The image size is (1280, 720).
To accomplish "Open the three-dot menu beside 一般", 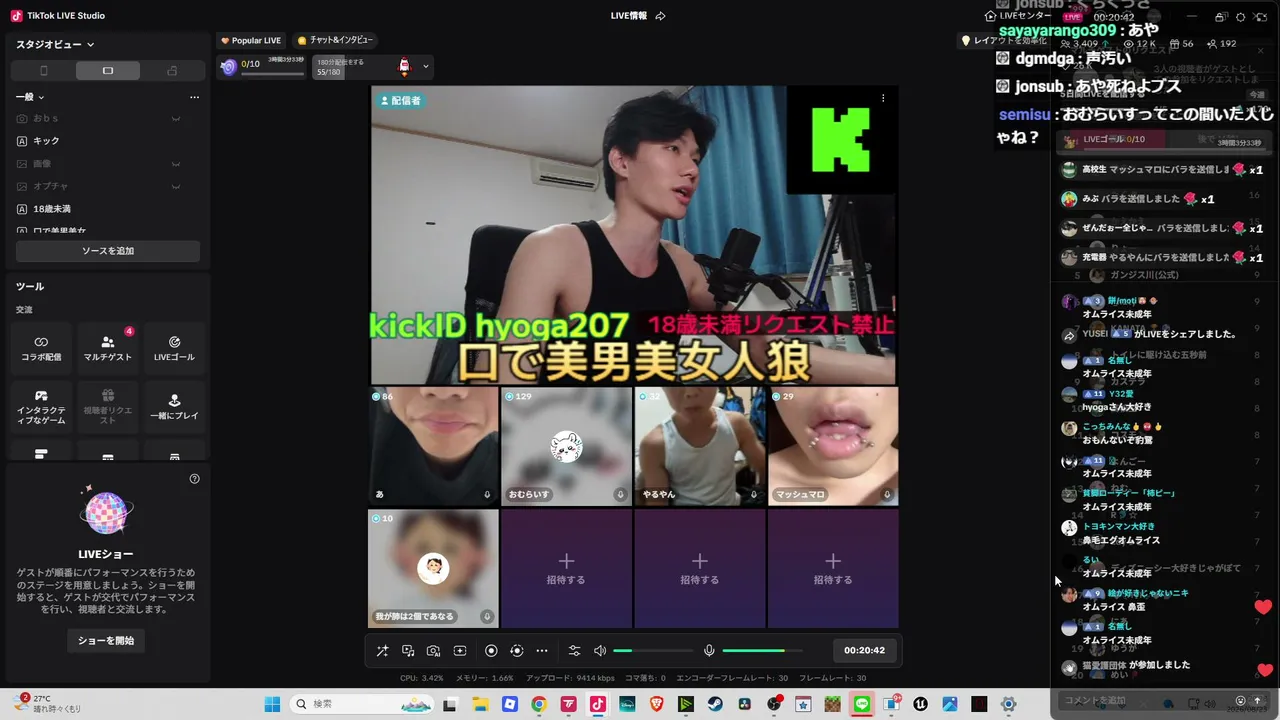I will click(x=194, y=97).
